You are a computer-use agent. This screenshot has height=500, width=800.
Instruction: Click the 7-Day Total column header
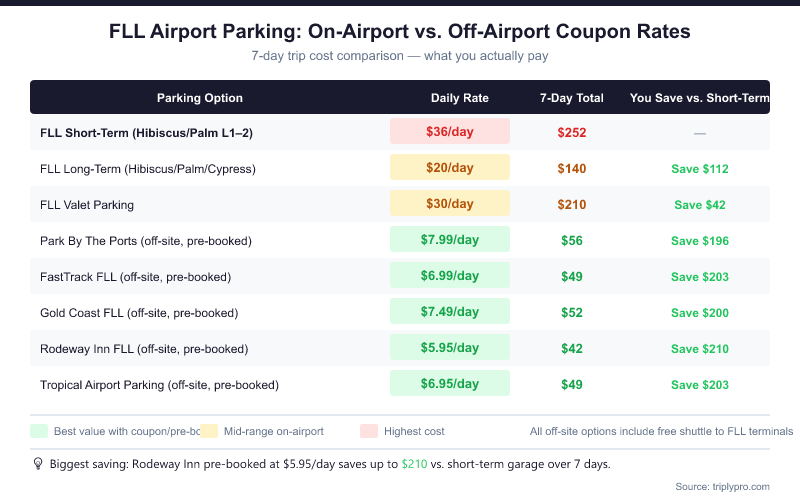click(x=571, y=98)
